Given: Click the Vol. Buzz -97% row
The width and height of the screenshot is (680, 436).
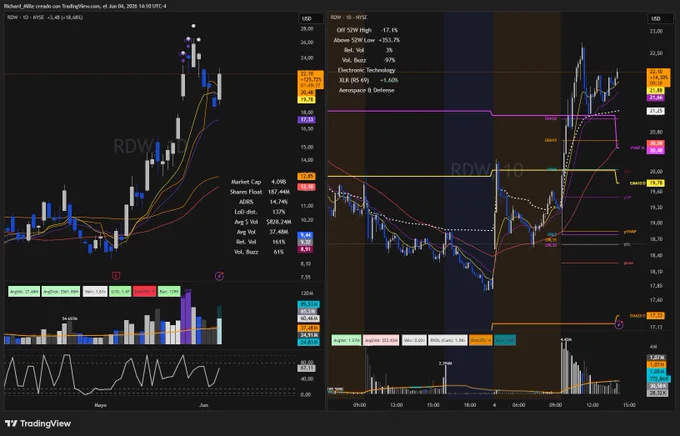Looking at the screenshot, I should coord(368,60).
